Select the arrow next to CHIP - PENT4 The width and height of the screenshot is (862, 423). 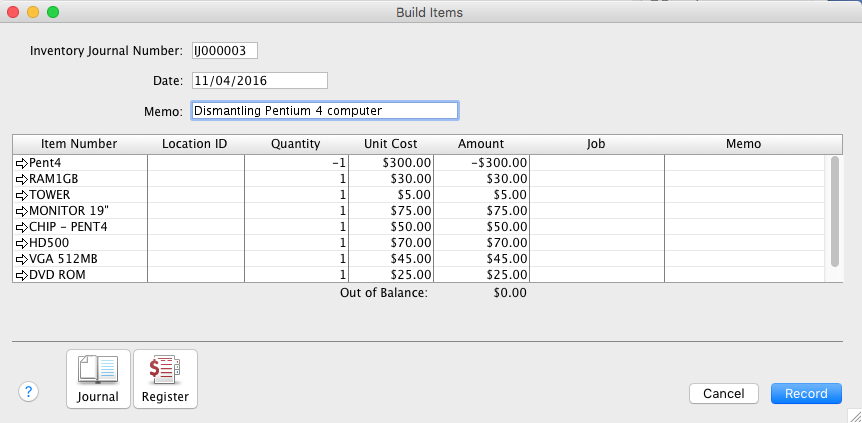21,227
